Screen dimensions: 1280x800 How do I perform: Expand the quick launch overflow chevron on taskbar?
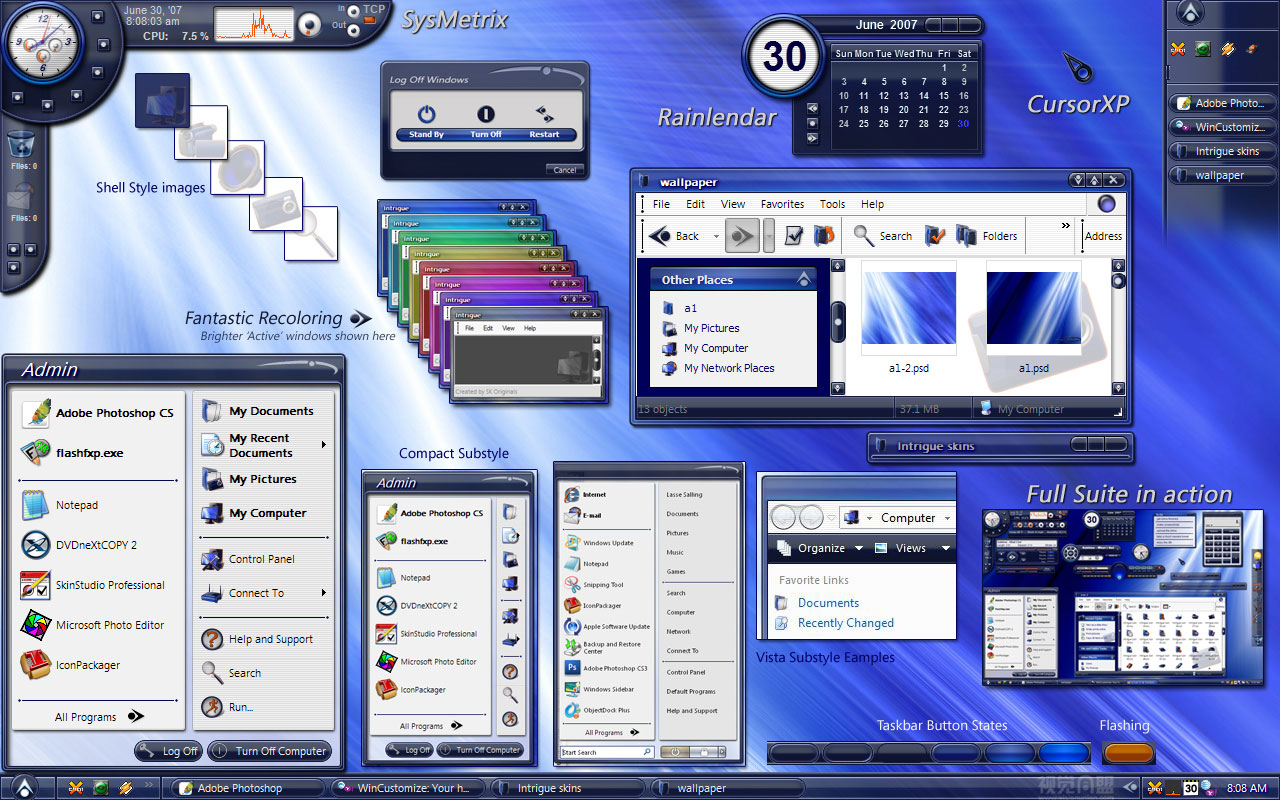tap(149, 784)
